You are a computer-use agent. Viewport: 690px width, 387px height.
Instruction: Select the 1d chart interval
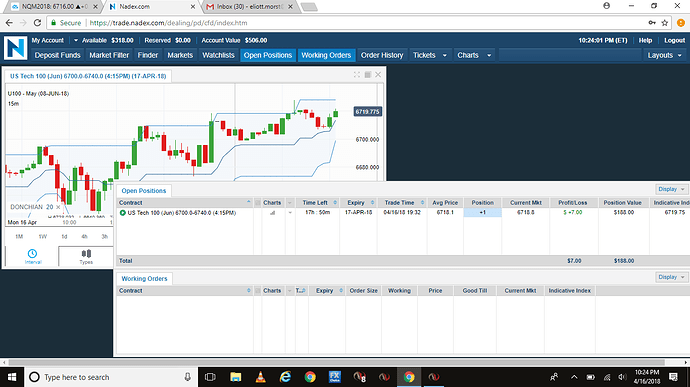tap(64, 236)
